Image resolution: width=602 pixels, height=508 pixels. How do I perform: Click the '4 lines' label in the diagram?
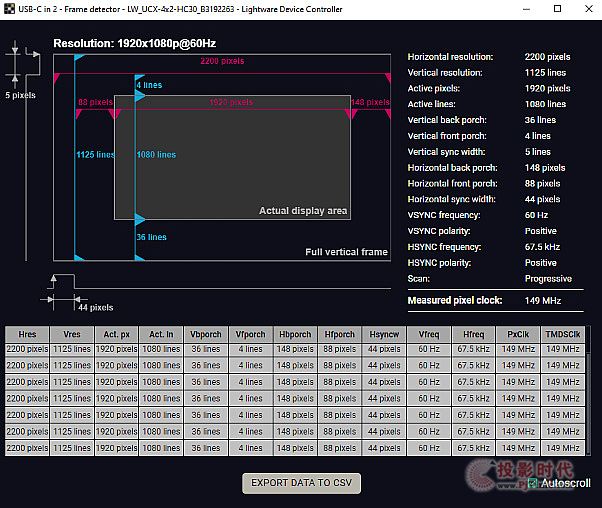149,85
